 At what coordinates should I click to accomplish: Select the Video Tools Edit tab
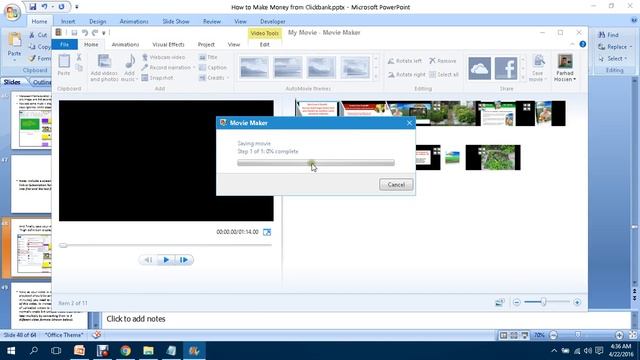click(x=264, y=44)
